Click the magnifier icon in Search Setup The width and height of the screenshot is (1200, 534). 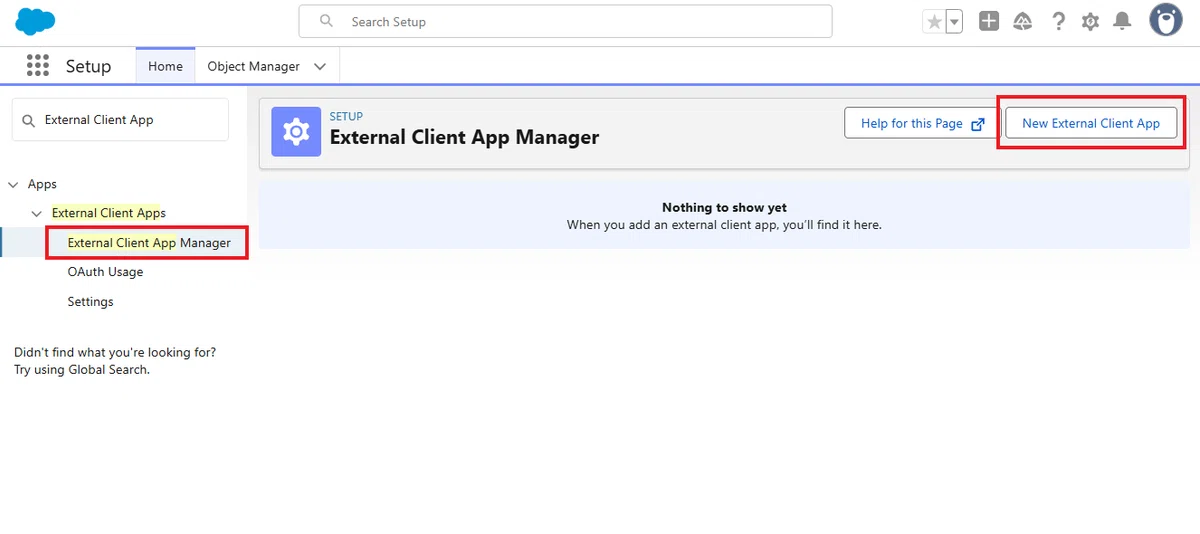click(x=326, y=21)
